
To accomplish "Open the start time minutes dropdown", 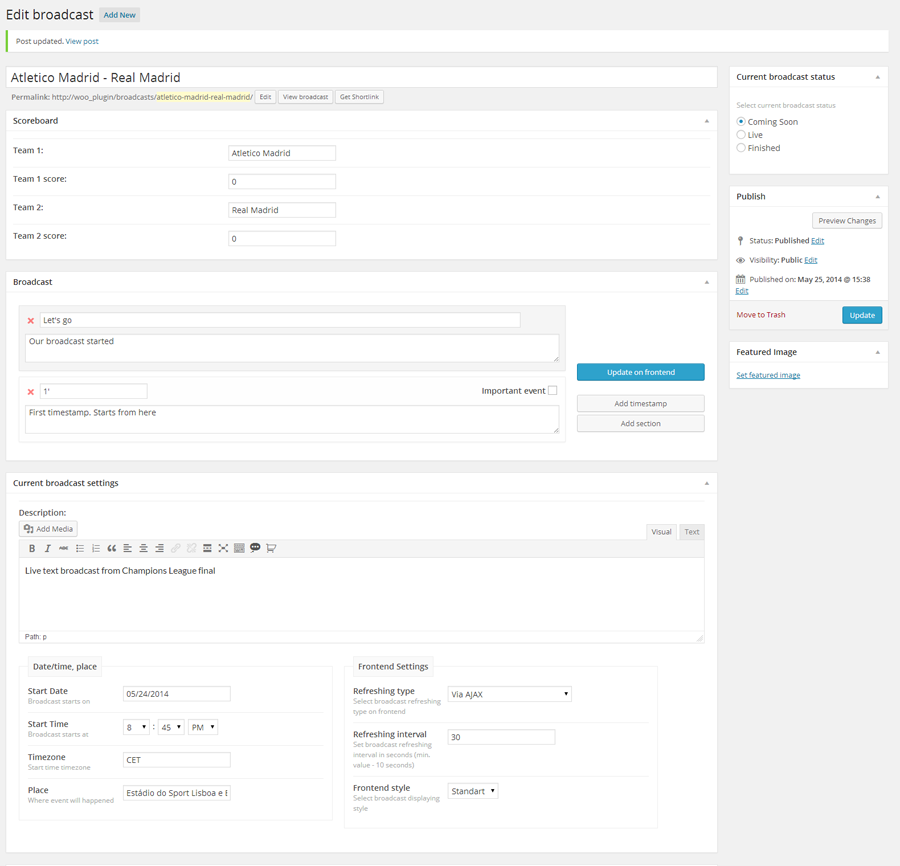I will tap(171, 727).
